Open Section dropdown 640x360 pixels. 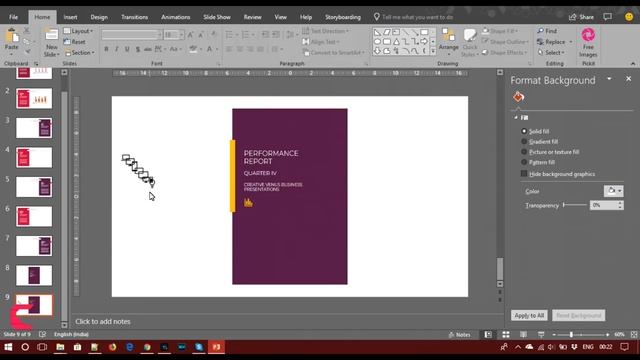click(79, 53)
